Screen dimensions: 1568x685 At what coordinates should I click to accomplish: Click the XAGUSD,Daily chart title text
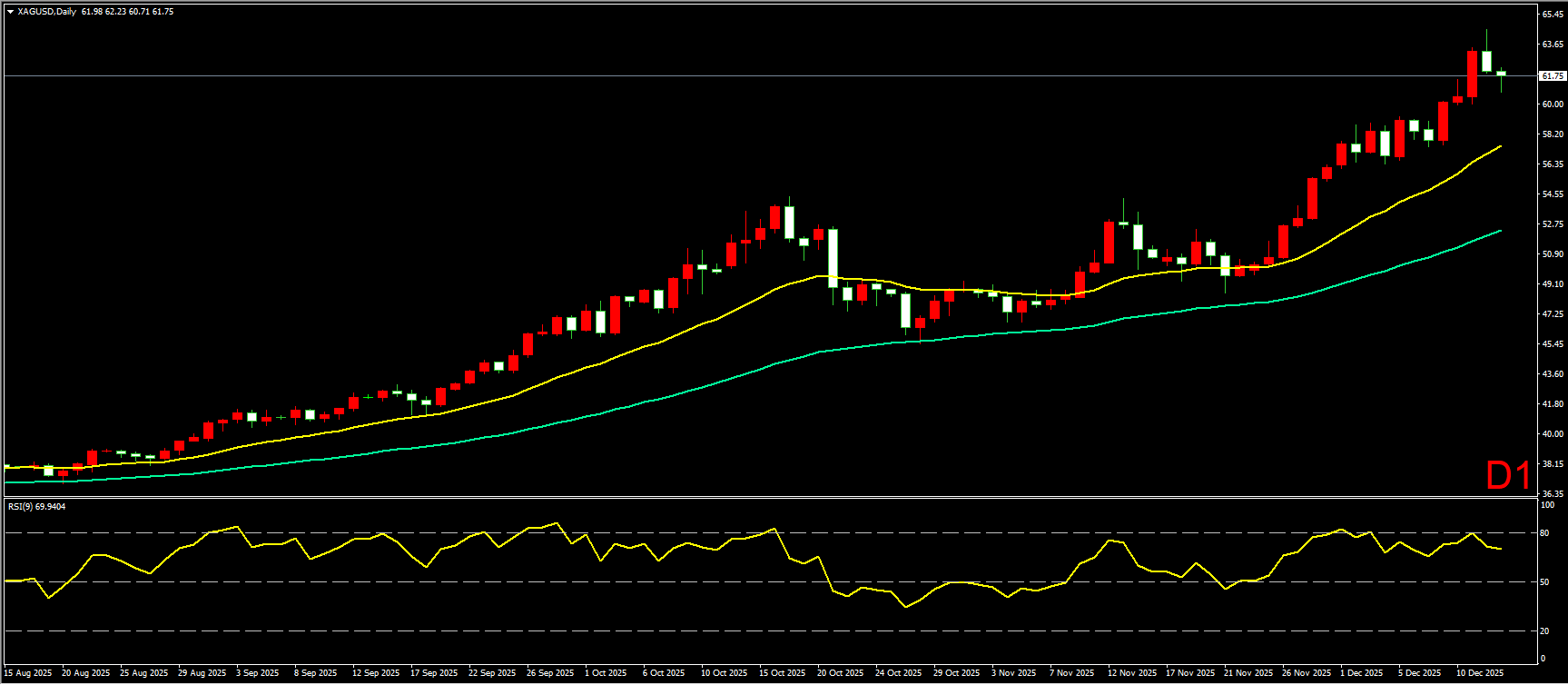tap(46, 12)
